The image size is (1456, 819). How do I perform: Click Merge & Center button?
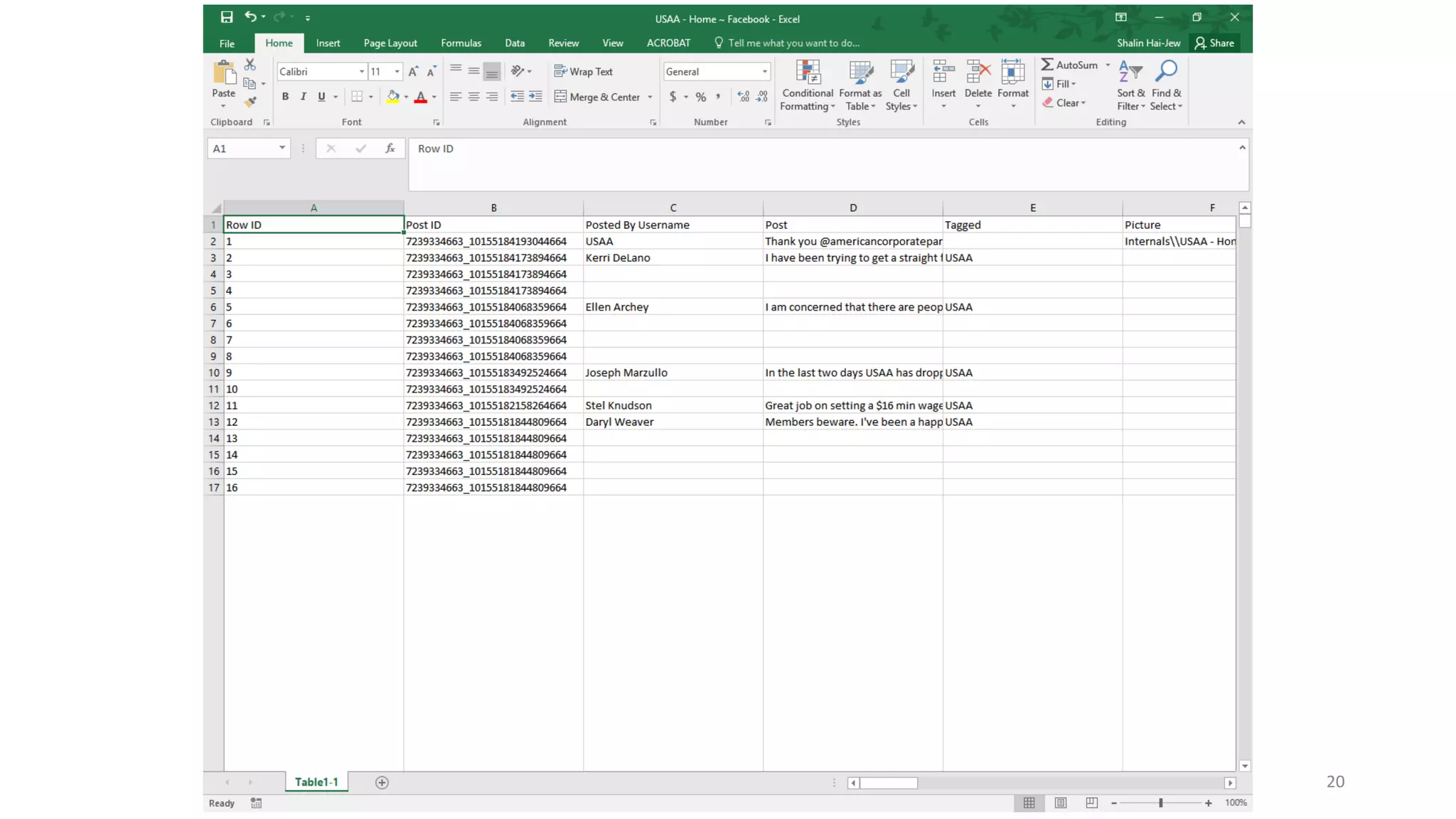coord(598,97)
